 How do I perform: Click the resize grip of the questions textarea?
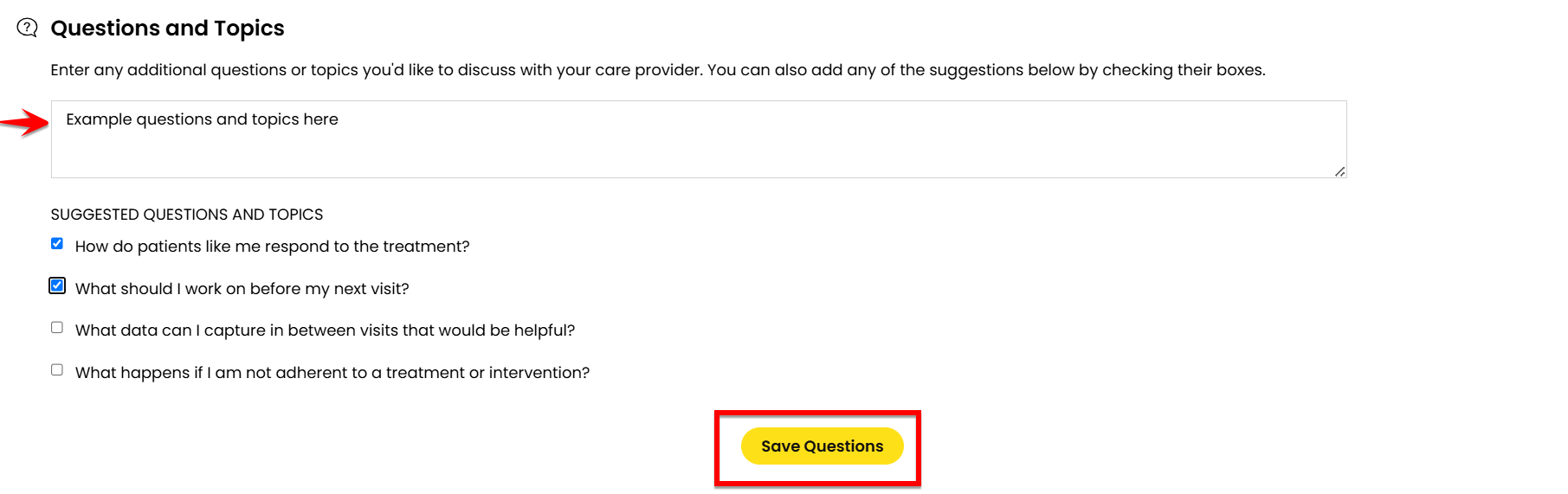coord(1339,171)
